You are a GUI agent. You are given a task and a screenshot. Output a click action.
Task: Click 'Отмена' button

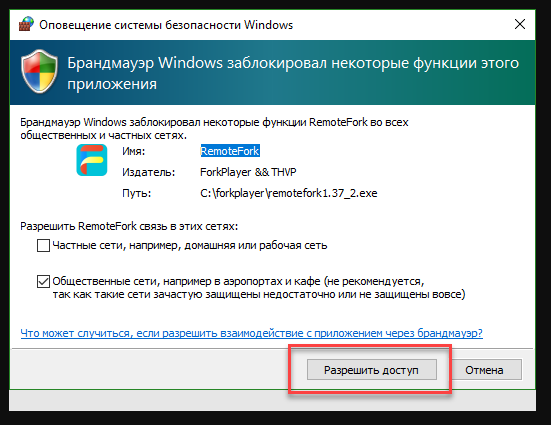pyautogui.click(x=484, y=370)
